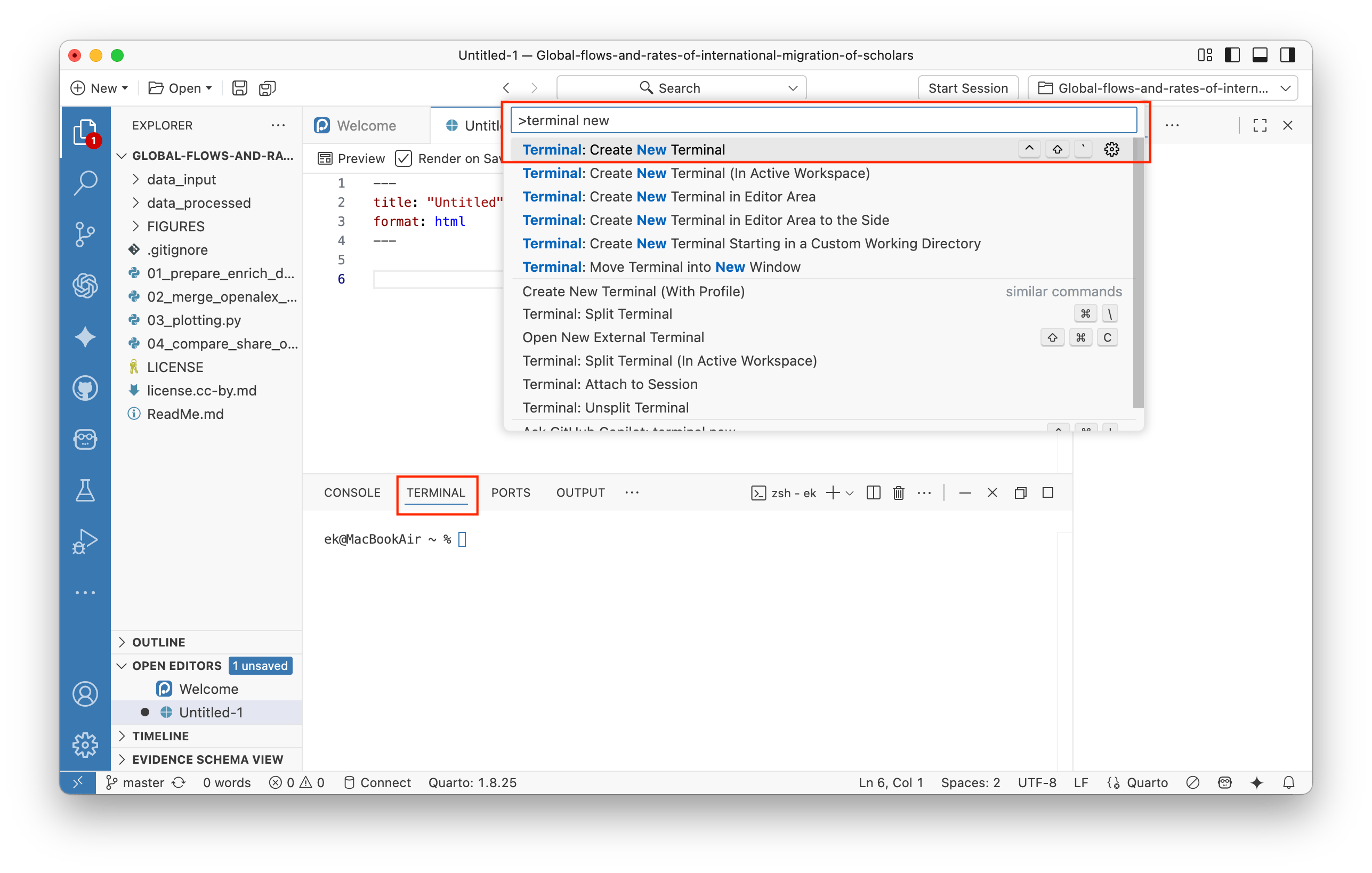
Task: Toggle the primary sidebar layout button
Action: (1232, 55)
